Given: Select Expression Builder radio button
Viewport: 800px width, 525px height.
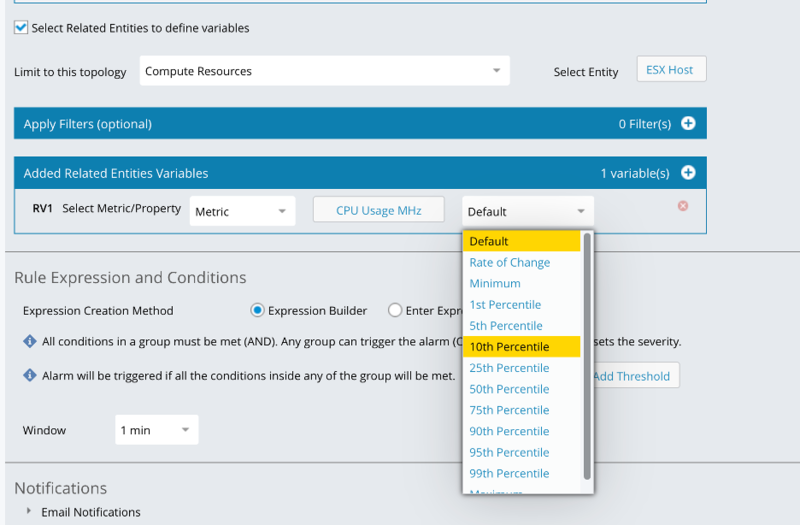Looking at the screenshot, I should (257, 310).
